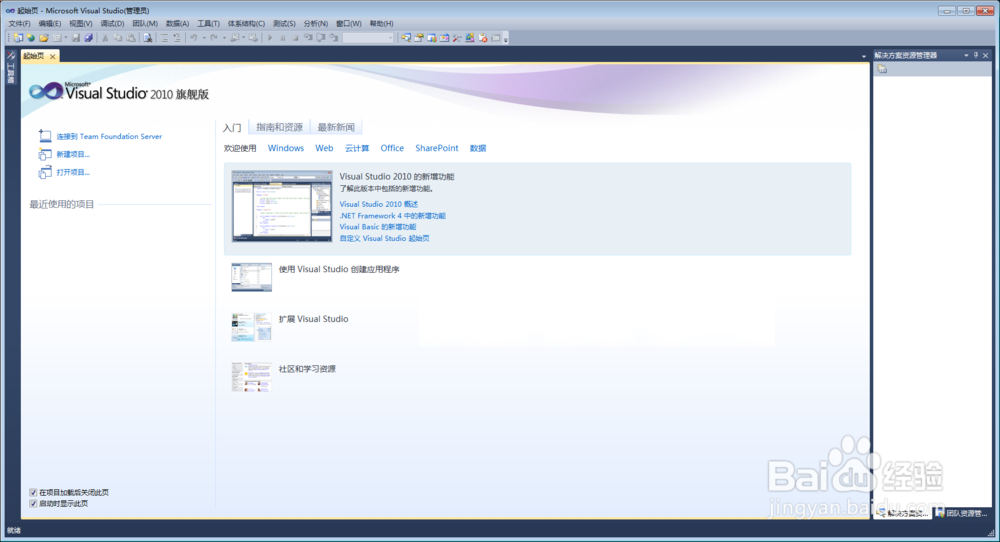Click the New Project toolbar icon

[x=18, y=38]
